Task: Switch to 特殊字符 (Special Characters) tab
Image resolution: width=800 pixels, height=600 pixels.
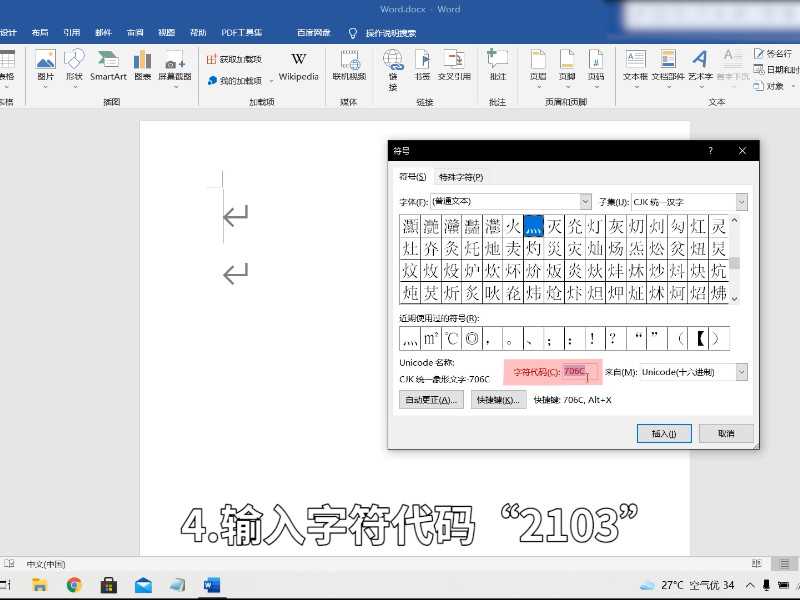Action: pyautogui.click(x=461, y=177)
